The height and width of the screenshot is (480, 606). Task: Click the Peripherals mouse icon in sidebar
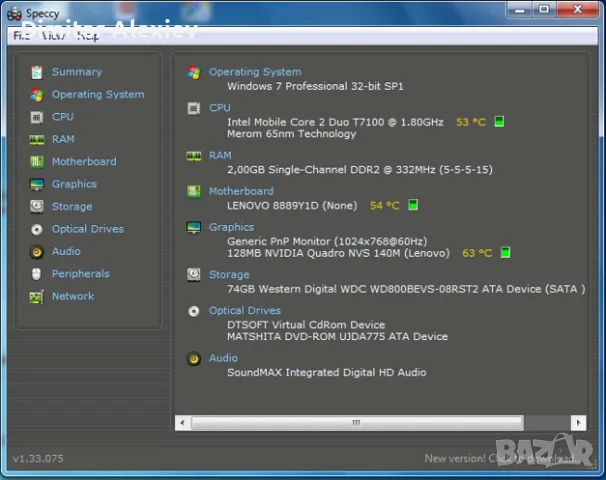click(x=36, y=274)
